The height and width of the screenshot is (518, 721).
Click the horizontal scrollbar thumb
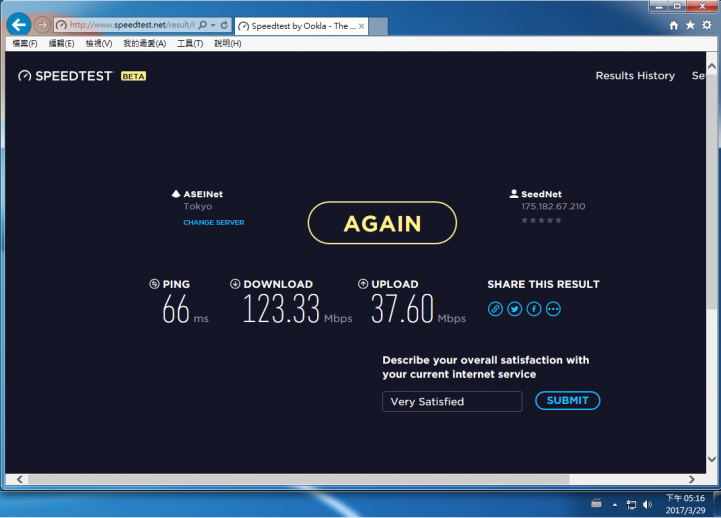point(299,479)
